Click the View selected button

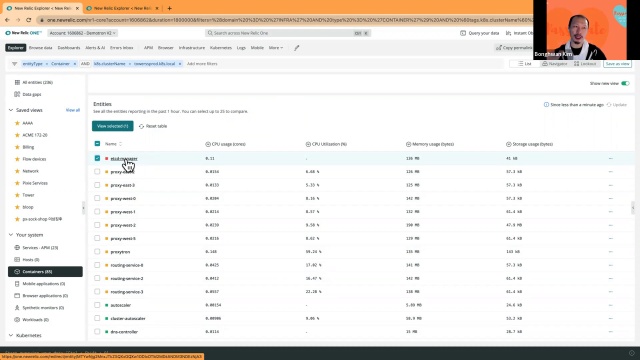pyautogui.click(x=113, y=126)
